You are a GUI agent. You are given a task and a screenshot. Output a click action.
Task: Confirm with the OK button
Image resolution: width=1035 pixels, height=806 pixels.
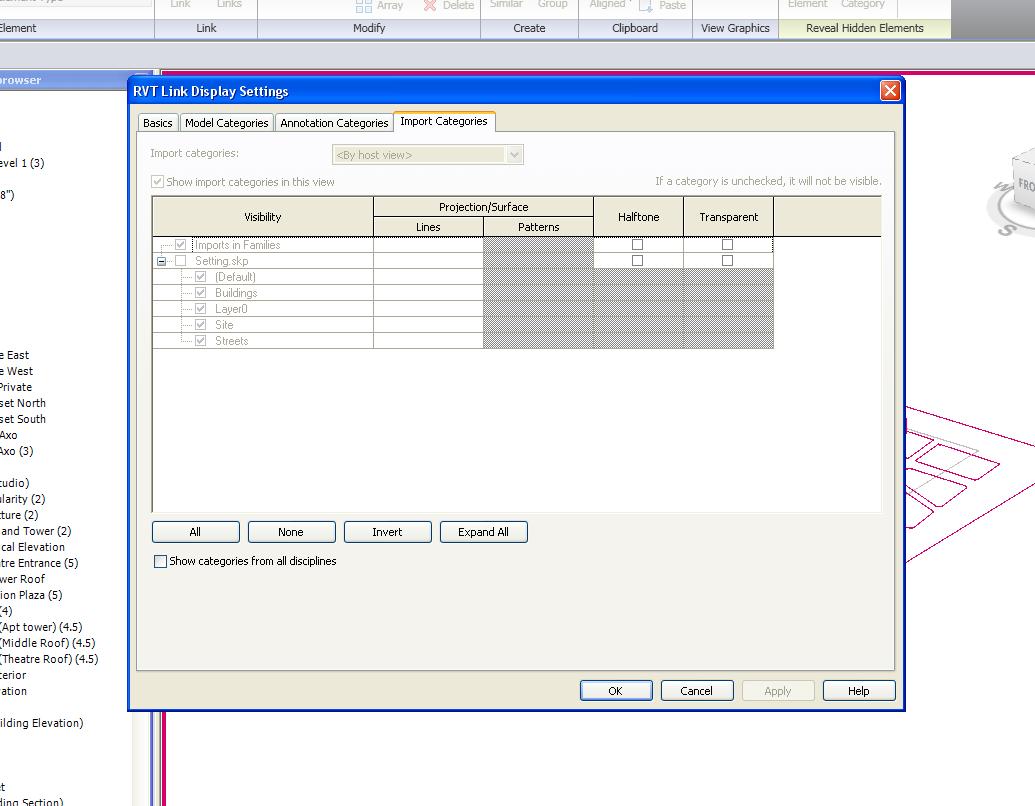pos(616,690)
